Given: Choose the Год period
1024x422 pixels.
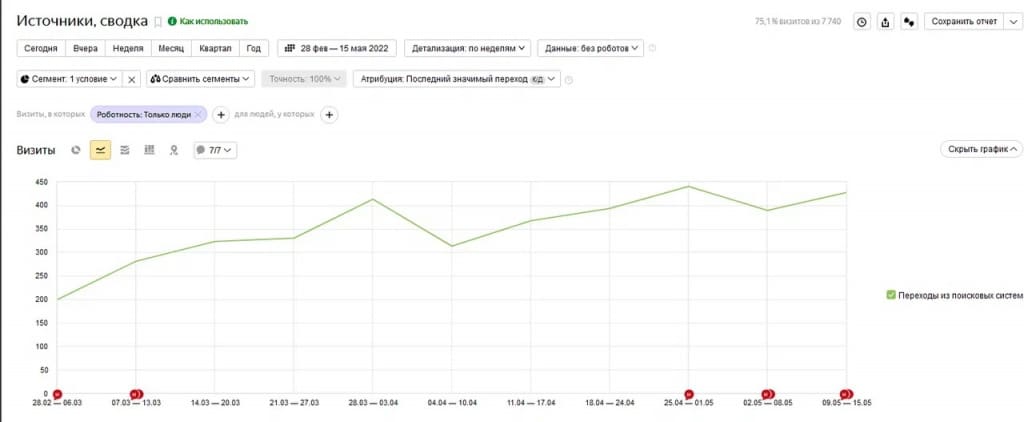Looking at the screenshot, I should (x=254, y=48).
